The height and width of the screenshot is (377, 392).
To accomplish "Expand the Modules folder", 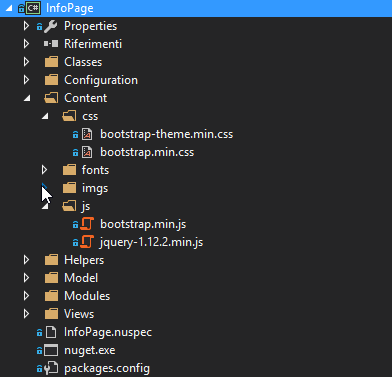I will pyautogui.click(x=26, y=296).
